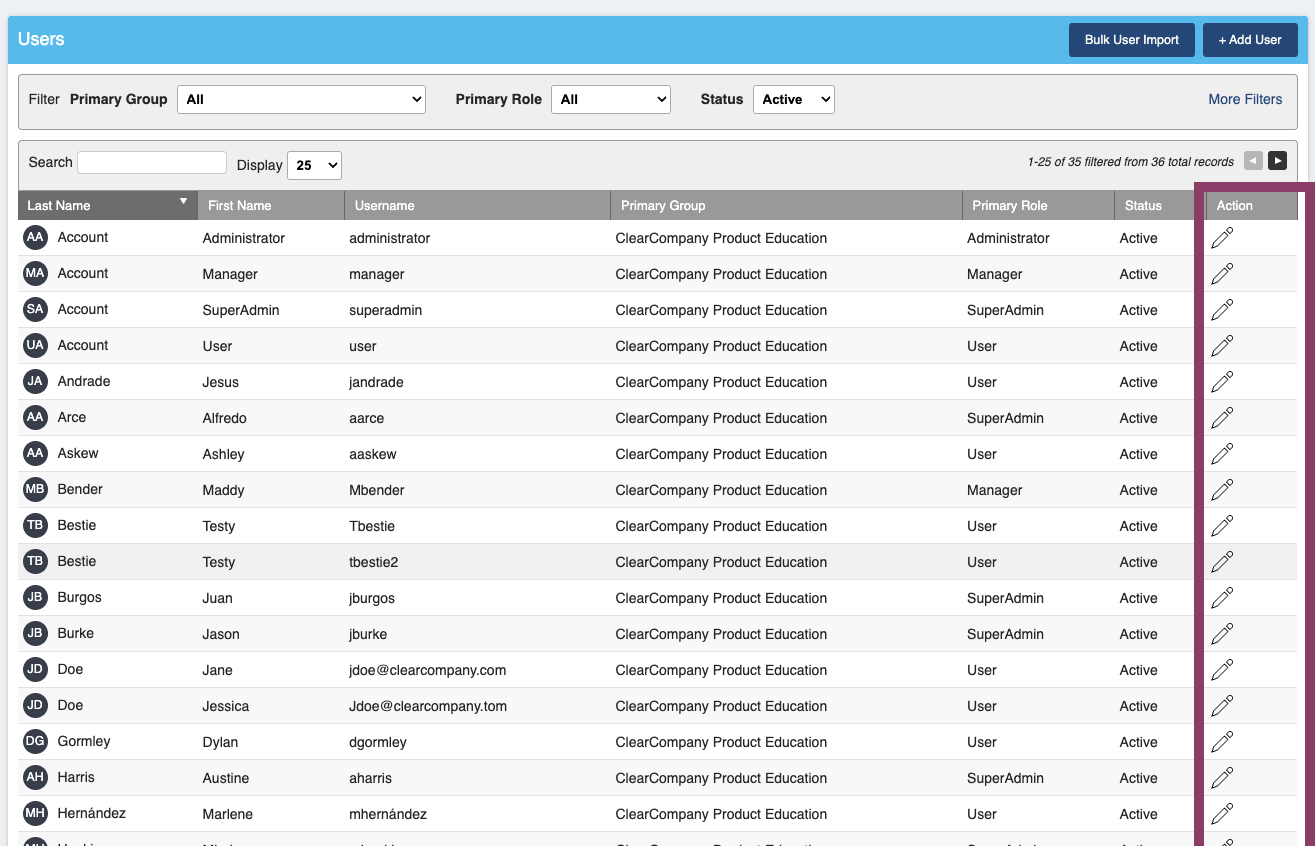Edit Marlene Hernández using pencil icon
Image resolution: width=1315 pixels, height=846 pixels.
(x=1222, y=814)
